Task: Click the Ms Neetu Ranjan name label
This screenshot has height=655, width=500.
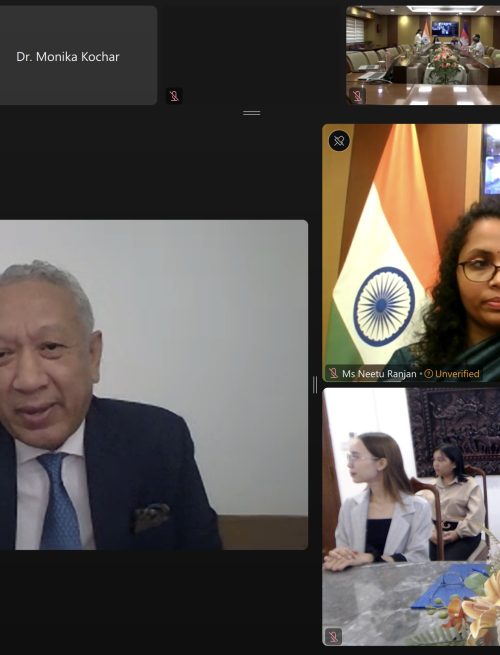Action: click(379, 373)
